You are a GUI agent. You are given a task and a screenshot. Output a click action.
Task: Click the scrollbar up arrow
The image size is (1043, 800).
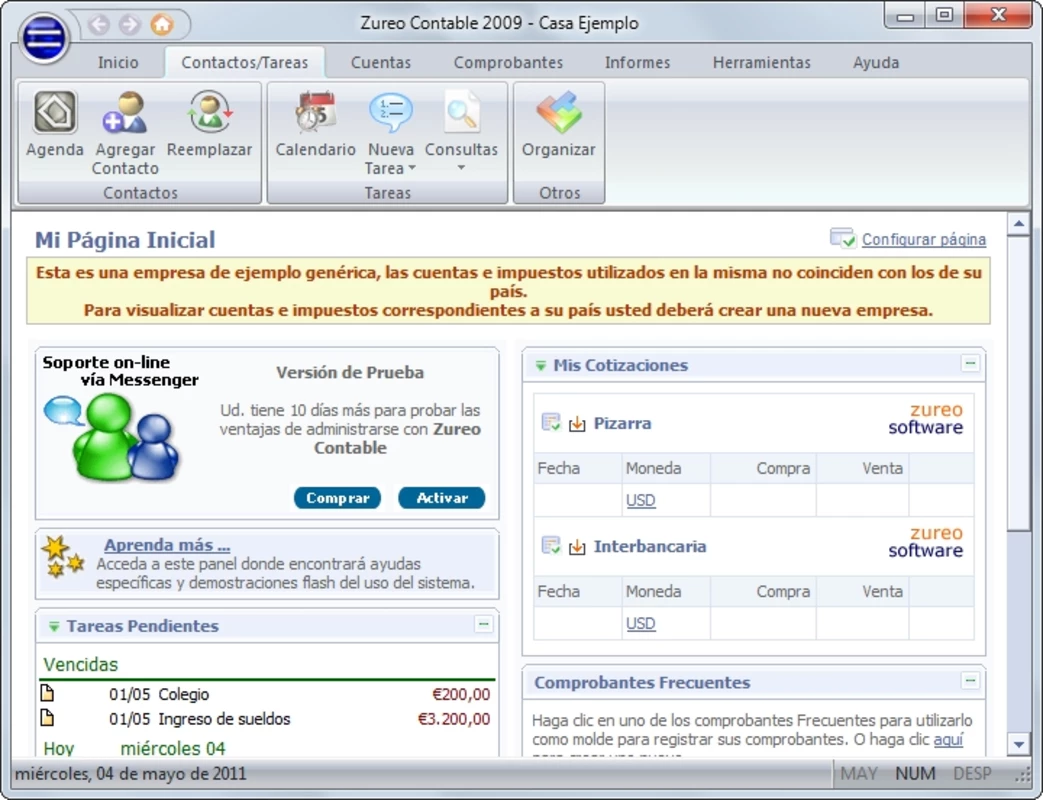1018,224
